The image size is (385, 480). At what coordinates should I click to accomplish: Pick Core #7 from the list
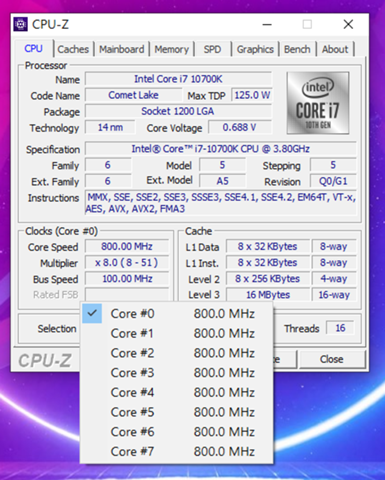(x=176, y=451)
